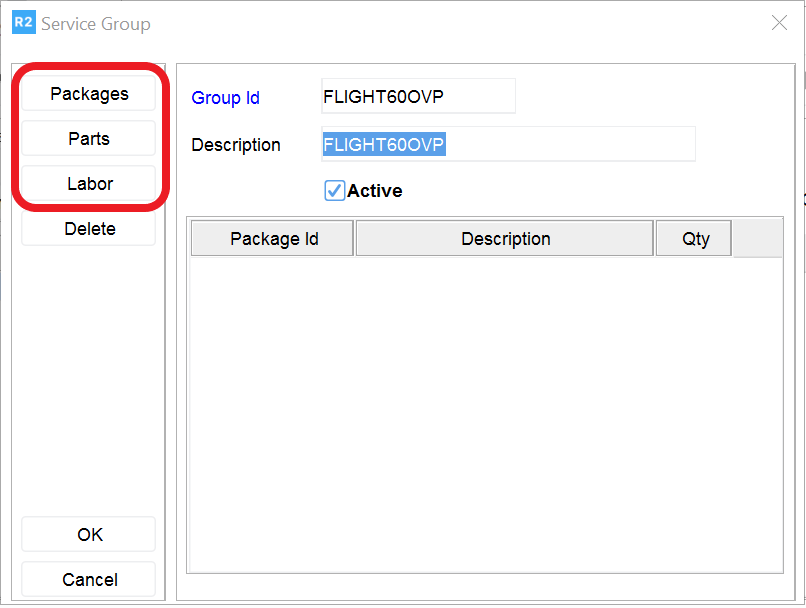Click the Description column header in grid
This screenshot has height=608, width=806.
[x=505, y=239]
